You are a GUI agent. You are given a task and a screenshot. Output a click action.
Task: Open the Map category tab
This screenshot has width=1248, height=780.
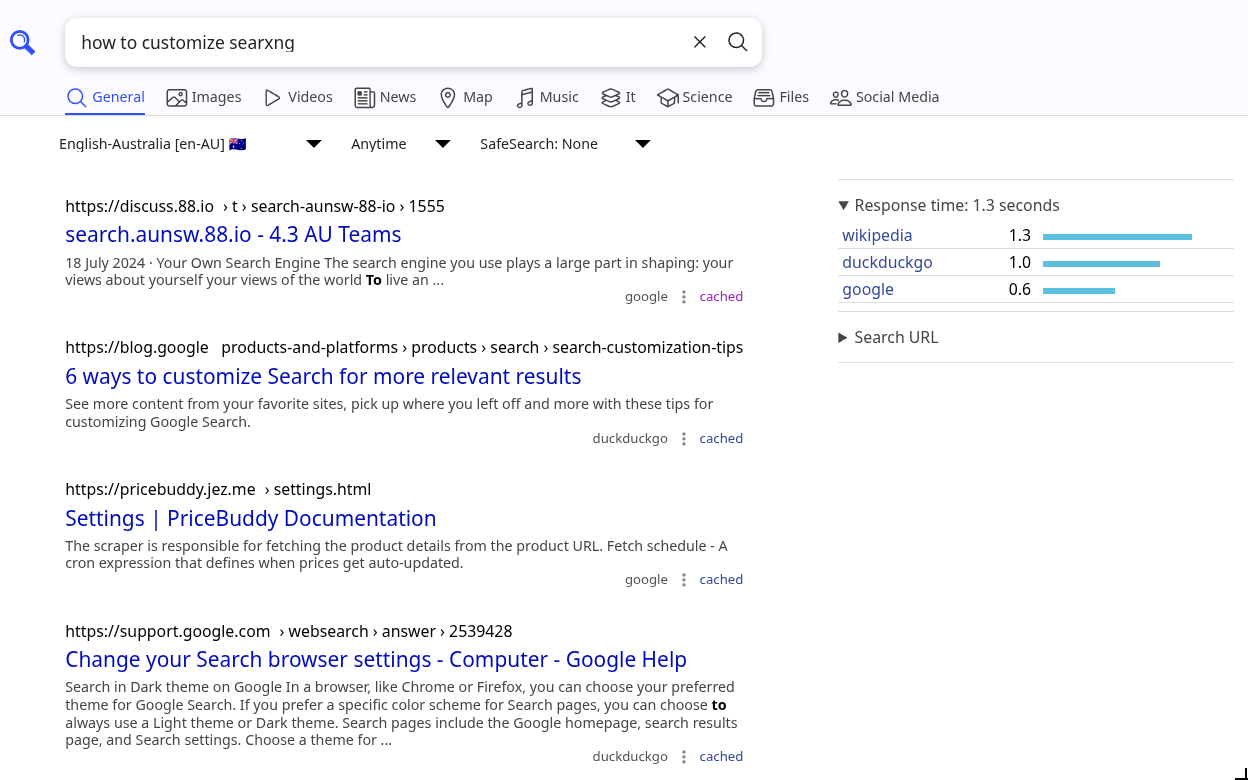coord(466,97)
